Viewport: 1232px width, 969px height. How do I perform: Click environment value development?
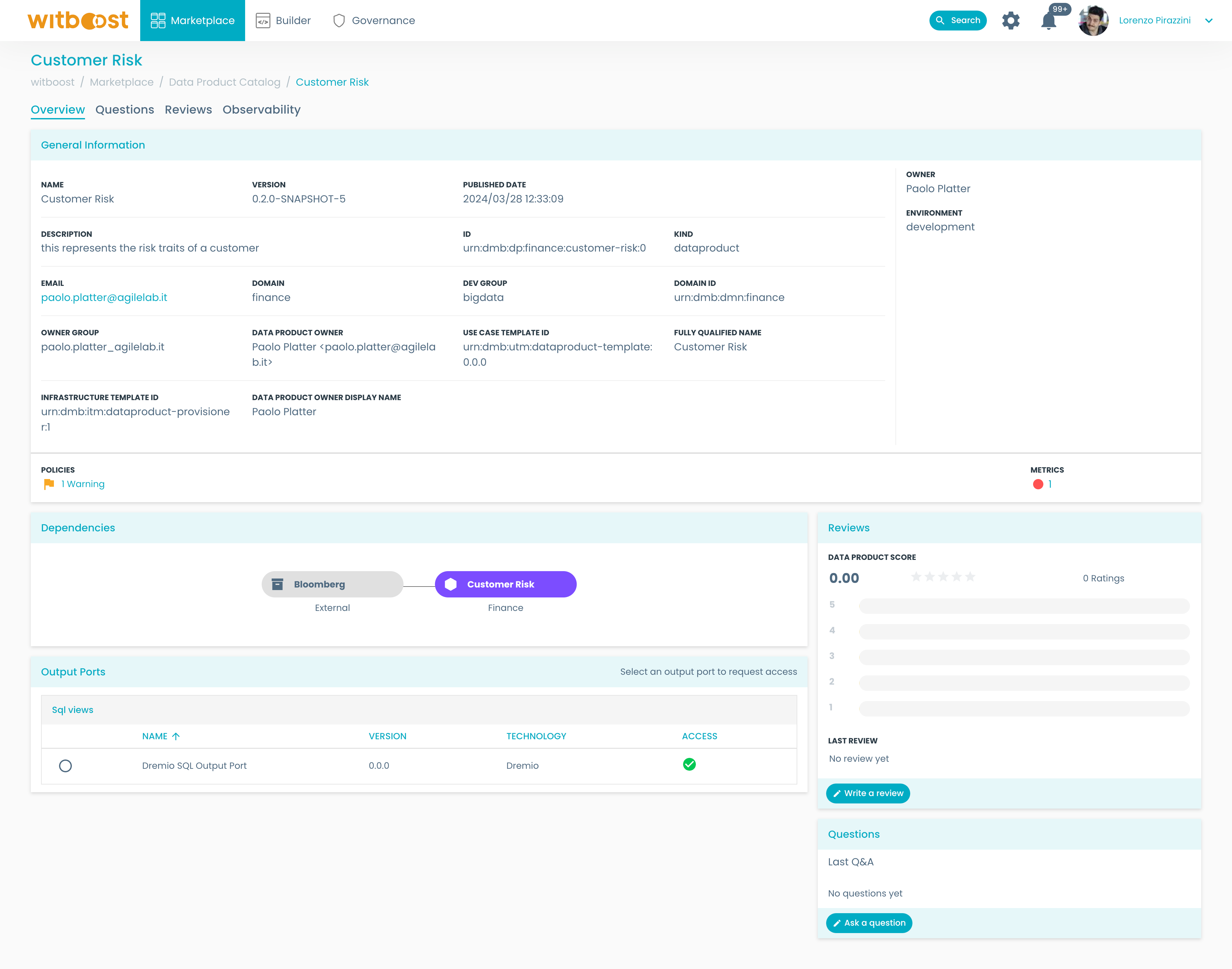[x=940, y=227]
